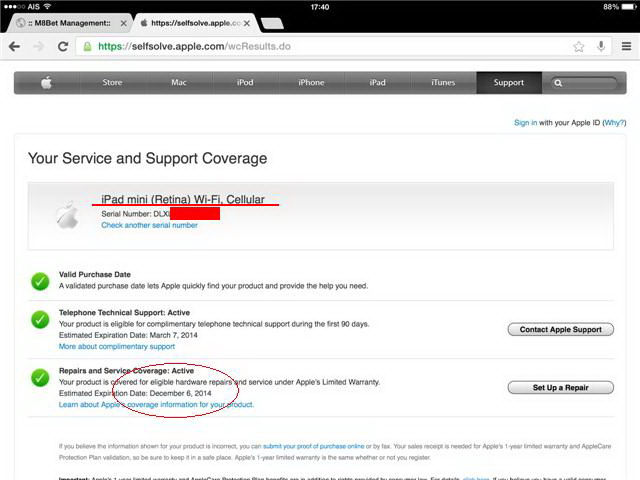Close the selfsolve.apple.com tab

(247, 24)
